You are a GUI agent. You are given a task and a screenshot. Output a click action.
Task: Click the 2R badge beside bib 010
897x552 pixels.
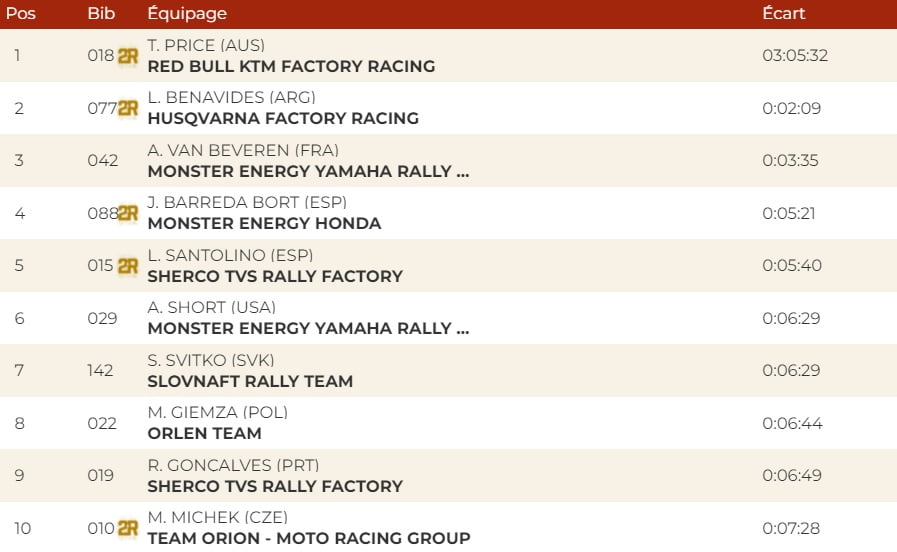[127, 528]
